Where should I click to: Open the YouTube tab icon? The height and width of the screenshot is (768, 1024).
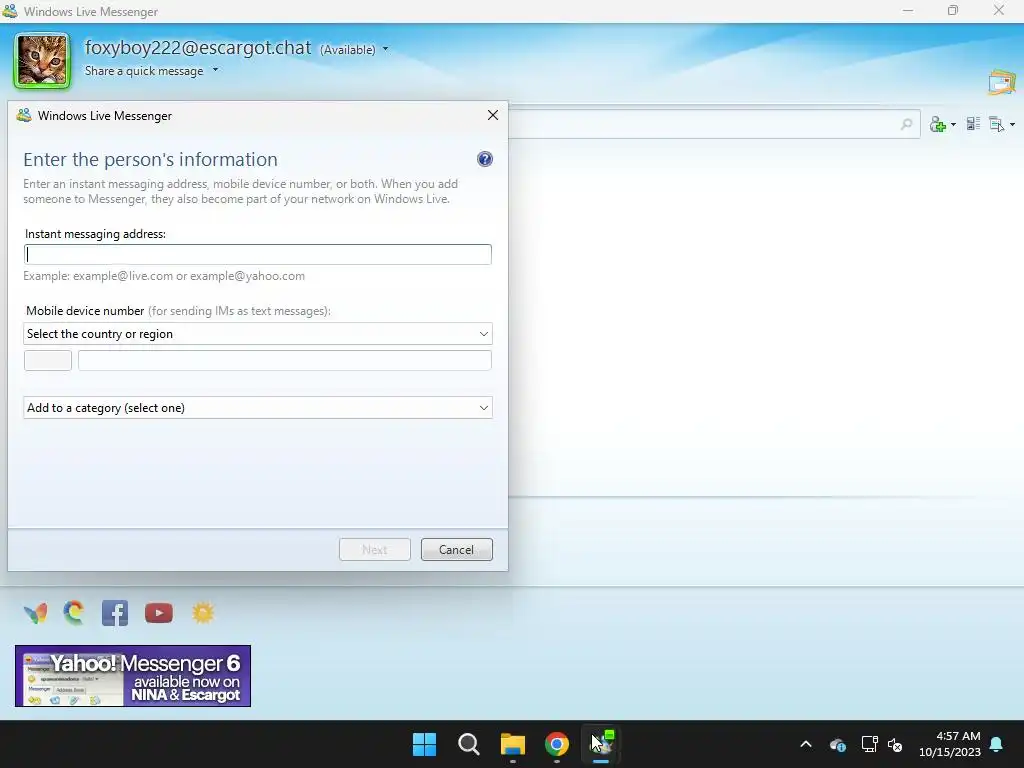click(159, 613)
